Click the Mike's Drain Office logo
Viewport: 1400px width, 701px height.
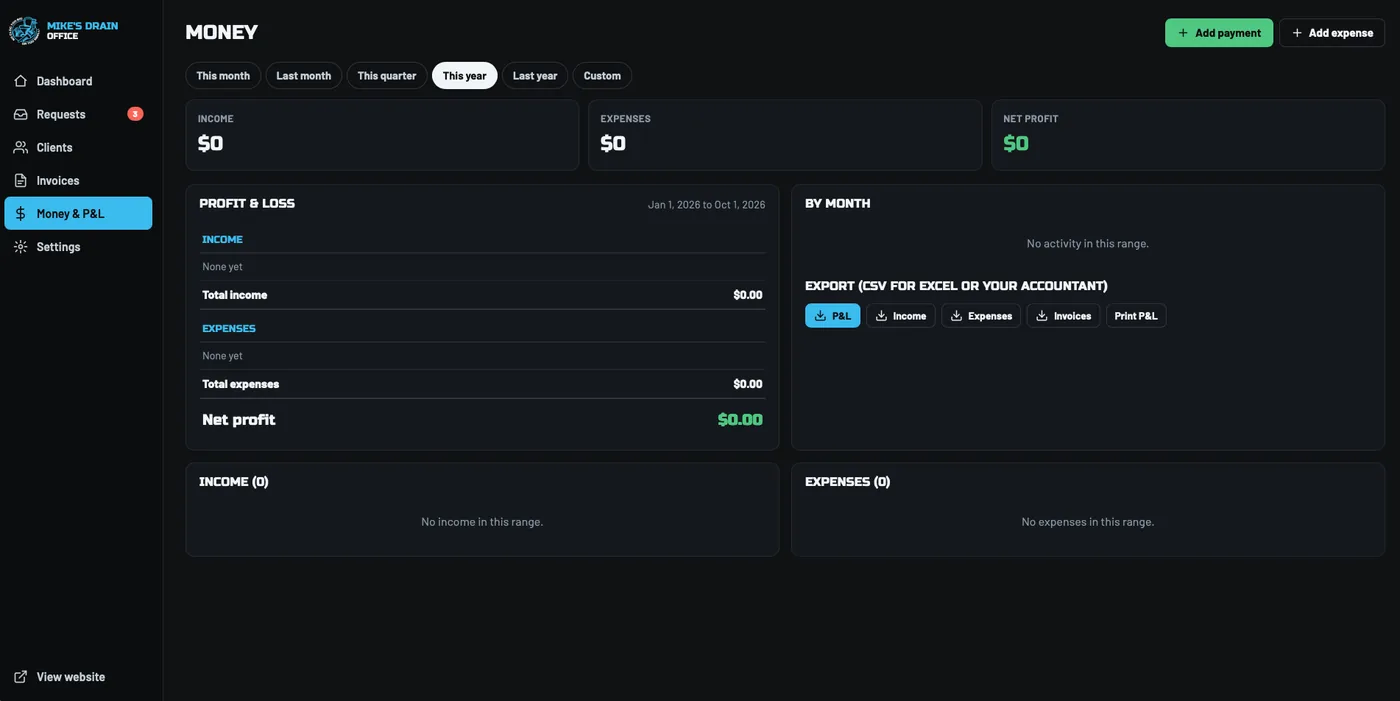pyautogui.click(x=24, y=31)
